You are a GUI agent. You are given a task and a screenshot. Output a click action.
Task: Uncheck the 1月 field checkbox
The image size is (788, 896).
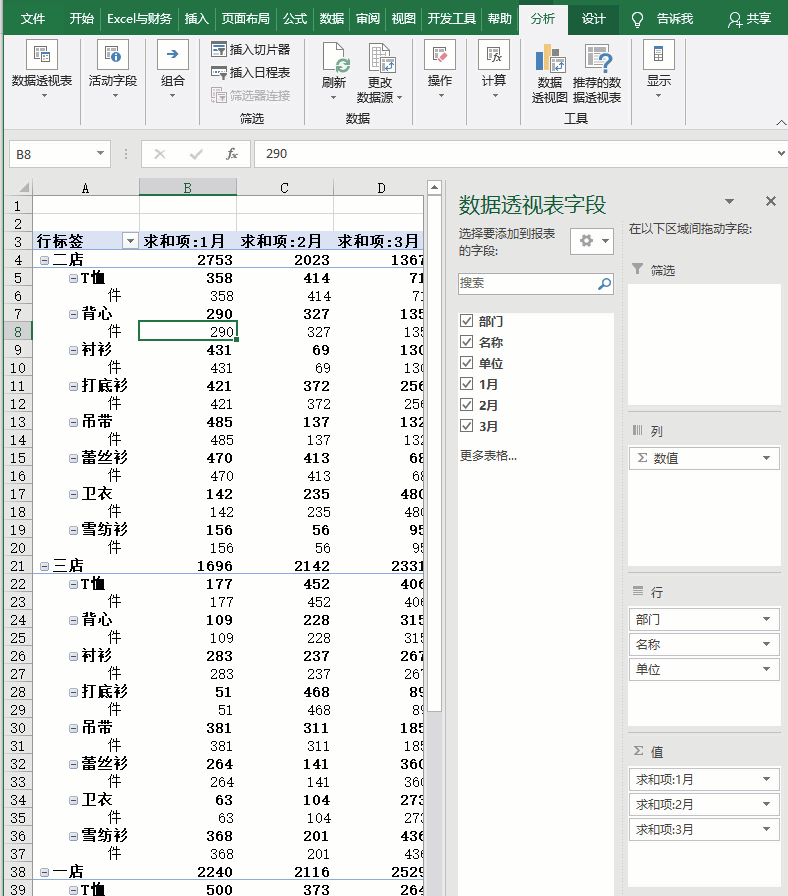point(466,383)
